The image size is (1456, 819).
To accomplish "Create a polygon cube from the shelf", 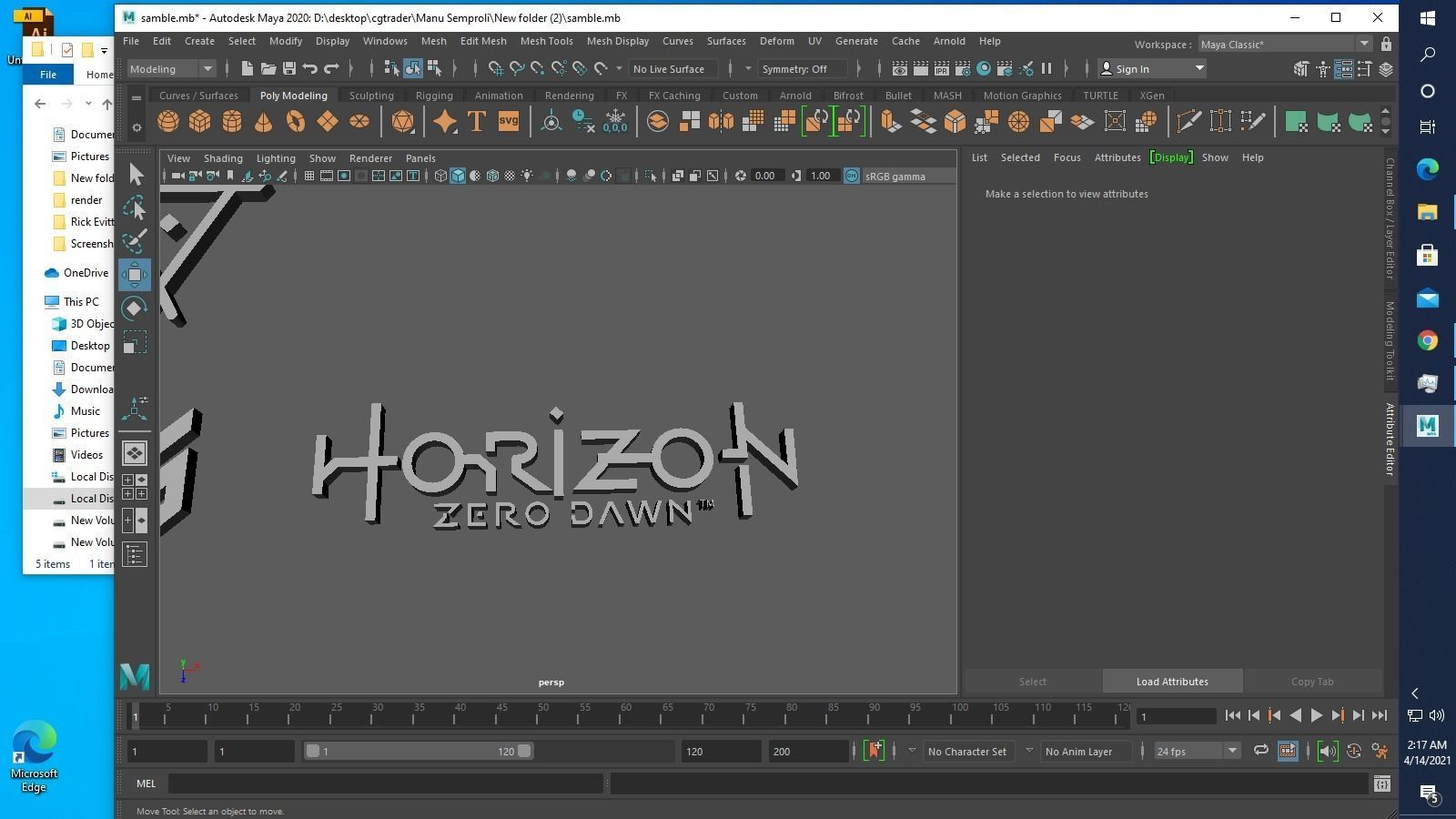I will coord(200,121).
